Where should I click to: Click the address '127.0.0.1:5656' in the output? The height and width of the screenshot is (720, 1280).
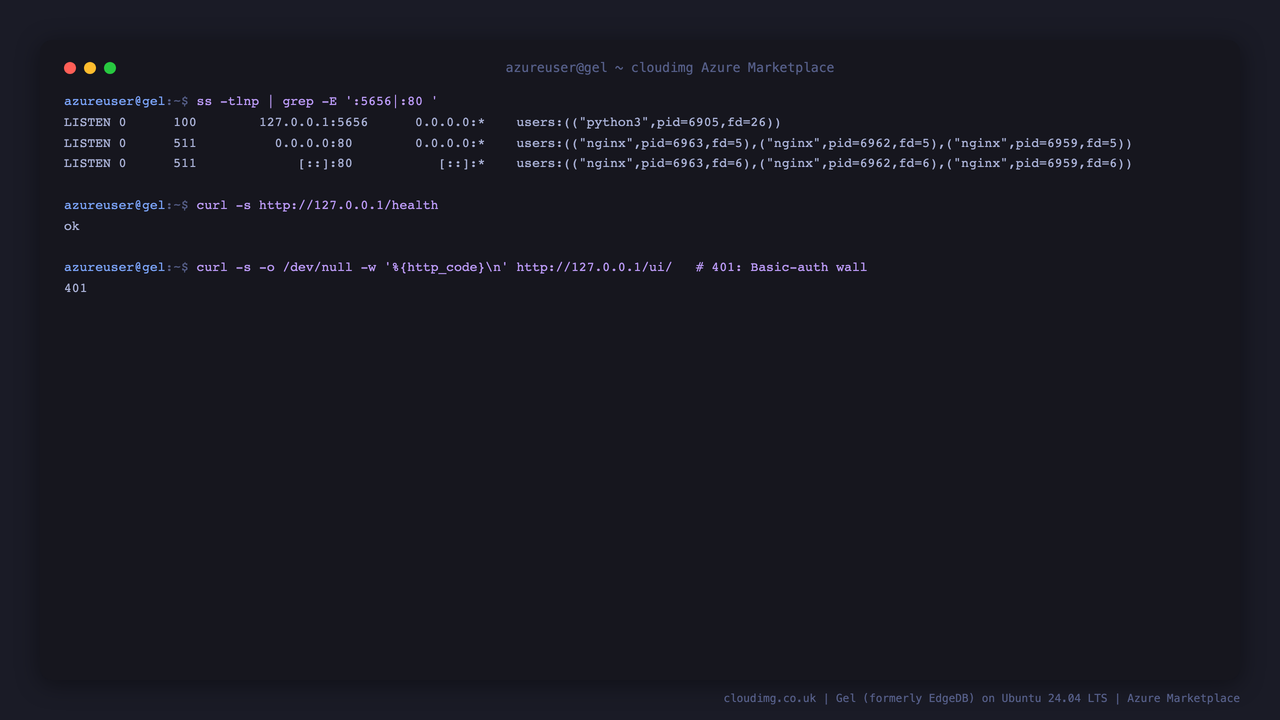(x=313, y=122)
